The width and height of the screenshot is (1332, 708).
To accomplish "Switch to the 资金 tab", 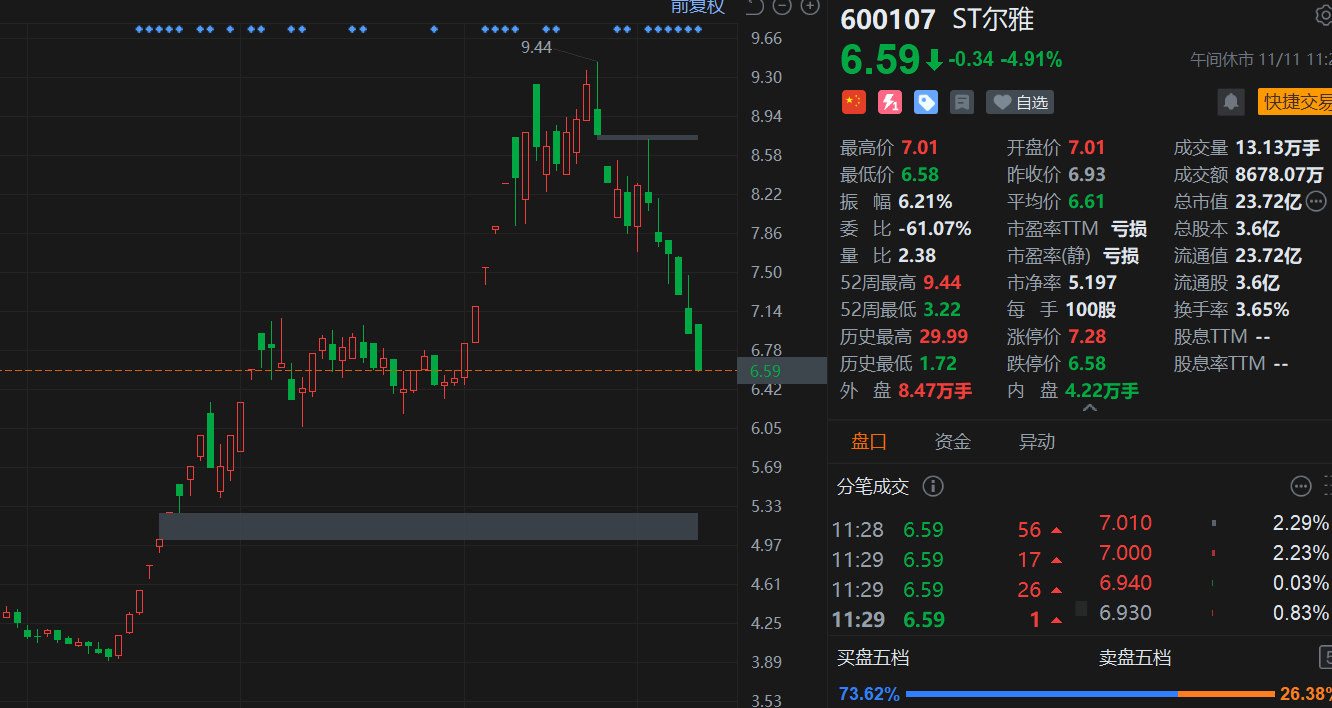I will [x=952, y=442].
